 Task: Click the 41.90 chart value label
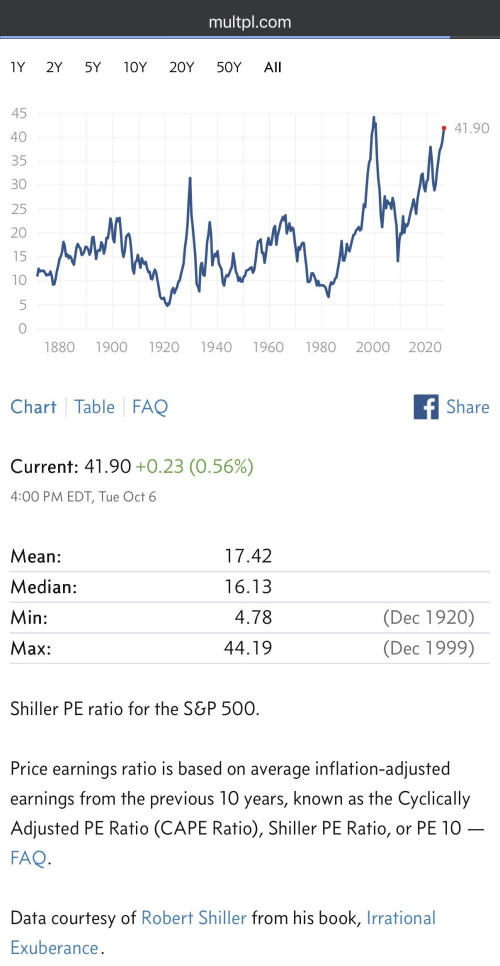coord(471,128)
